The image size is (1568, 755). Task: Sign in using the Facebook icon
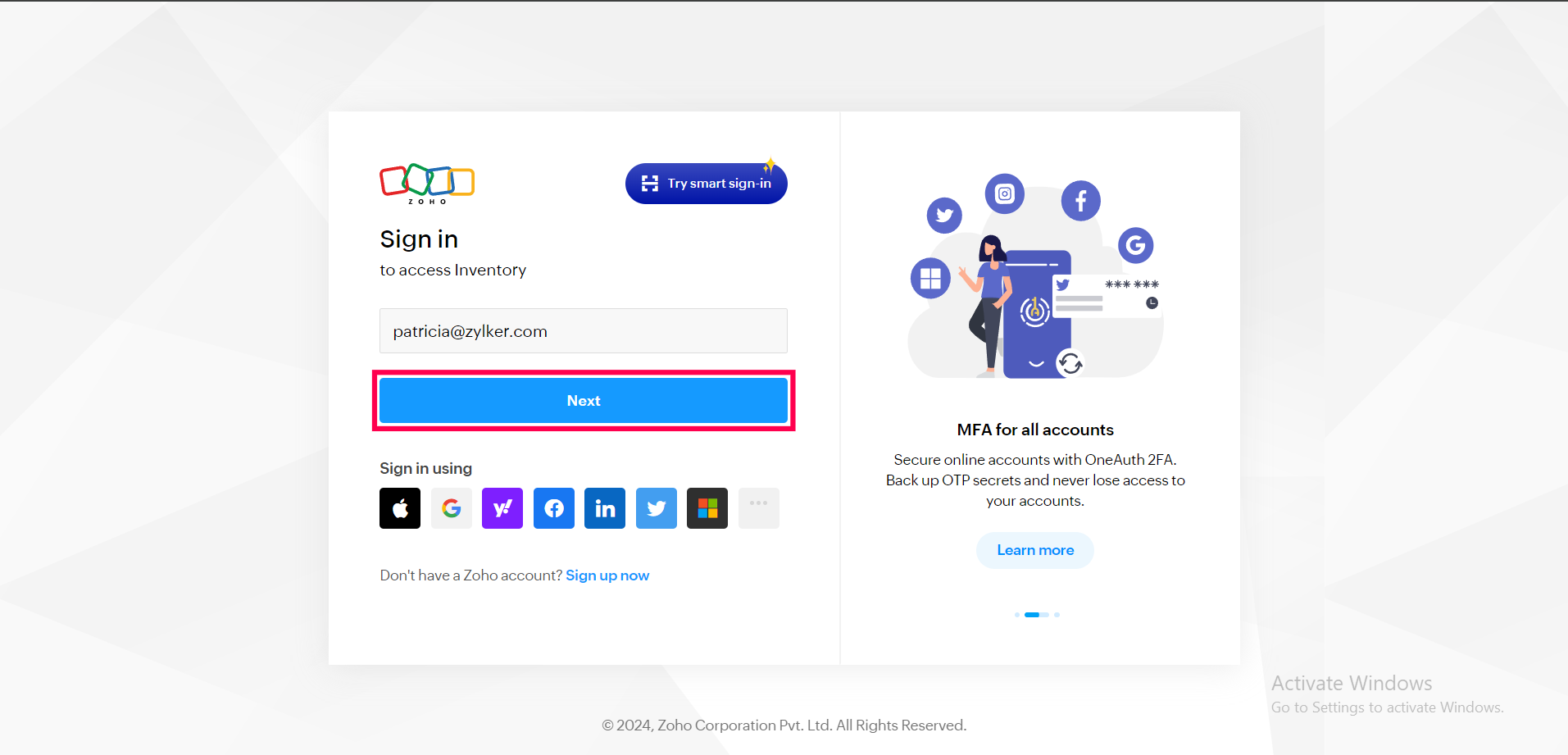coord(553,508)
